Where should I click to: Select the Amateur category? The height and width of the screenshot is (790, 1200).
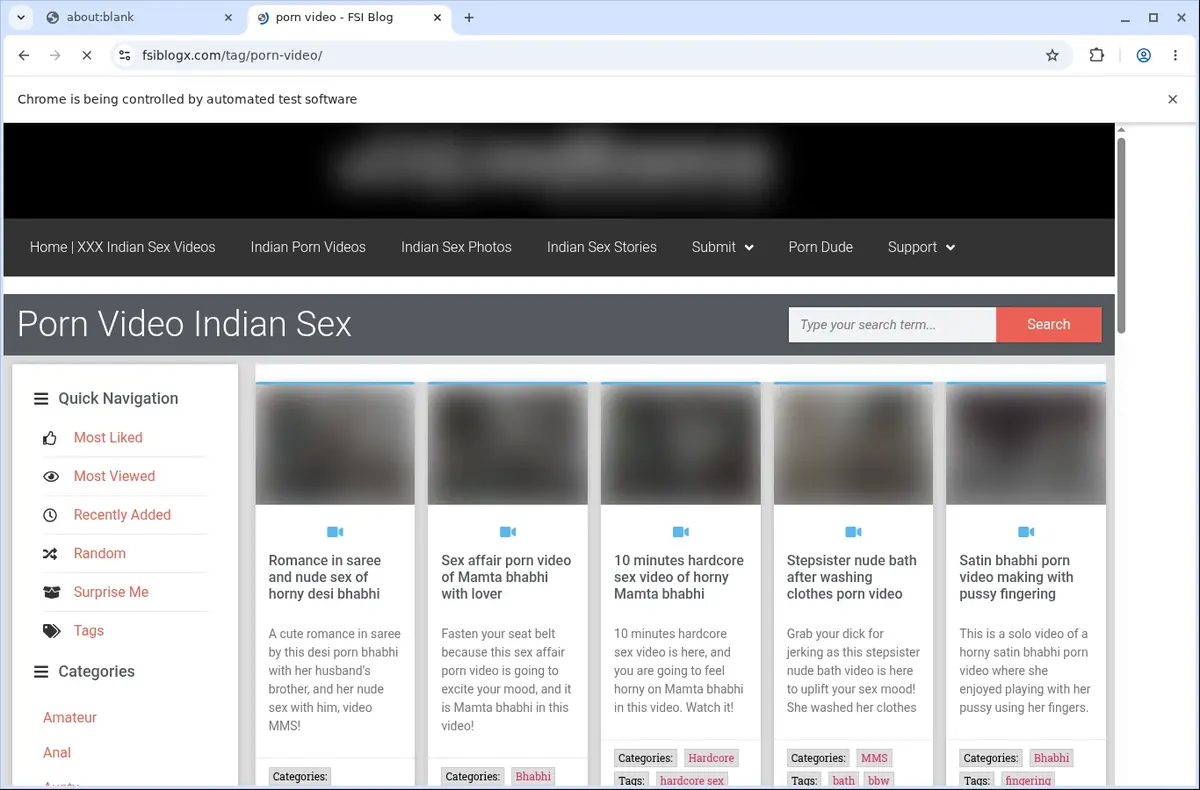[x=70, y=718]
